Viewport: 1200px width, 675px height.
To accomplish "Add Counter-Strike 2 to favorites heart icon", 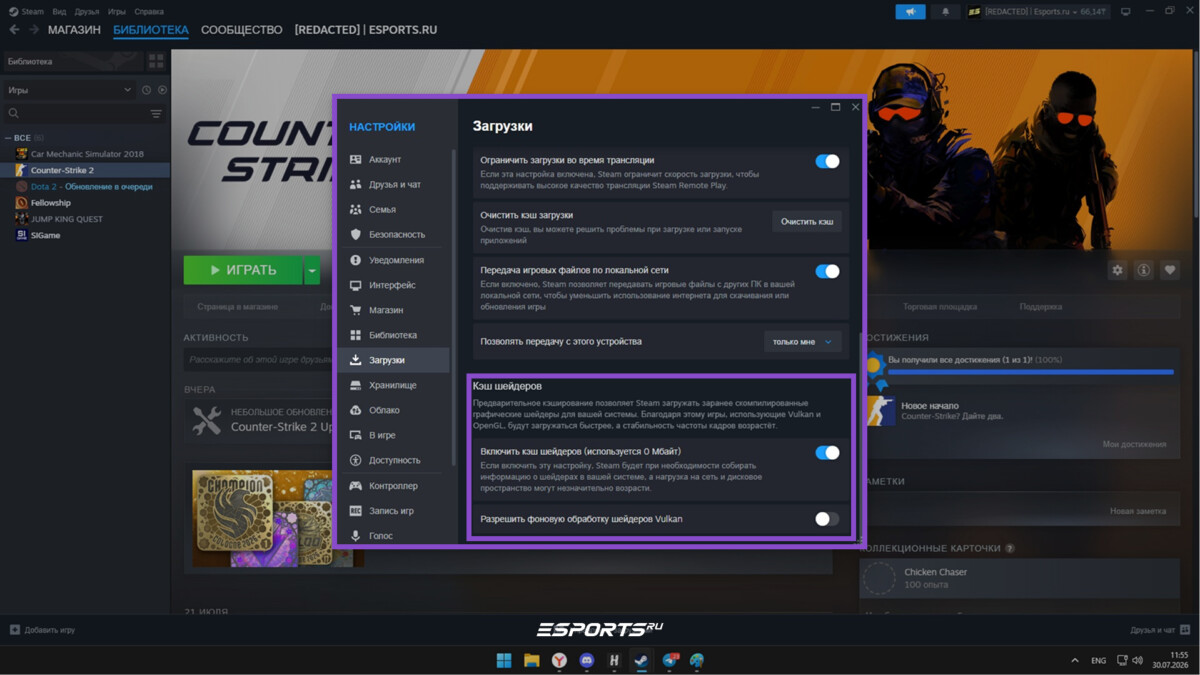I will (x=1169, y=270).
